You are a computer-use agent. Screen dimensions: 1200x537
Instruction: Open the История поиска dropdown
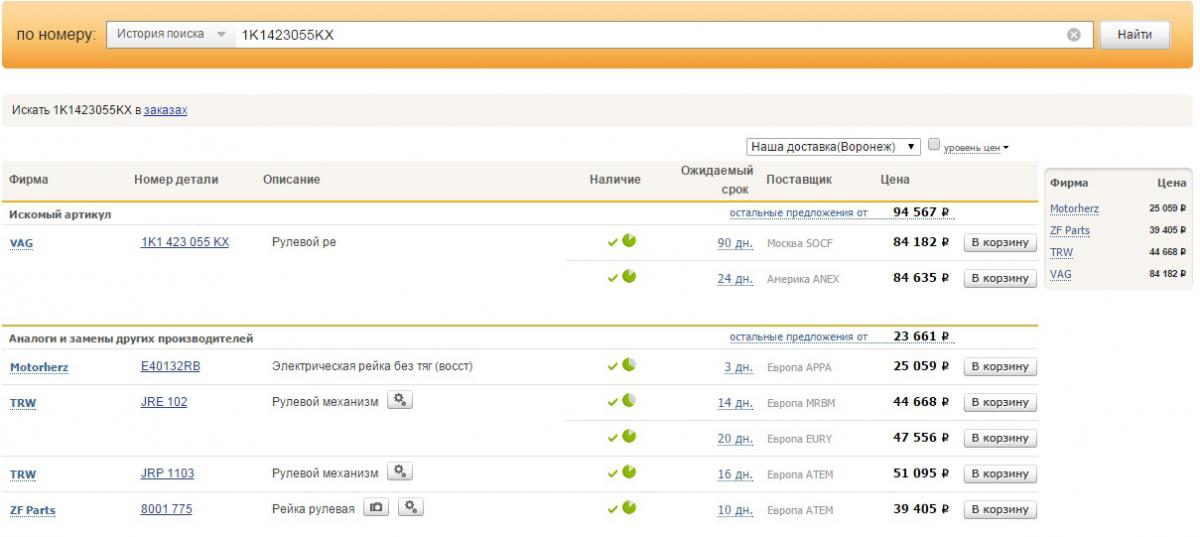[x=171, y=34]
